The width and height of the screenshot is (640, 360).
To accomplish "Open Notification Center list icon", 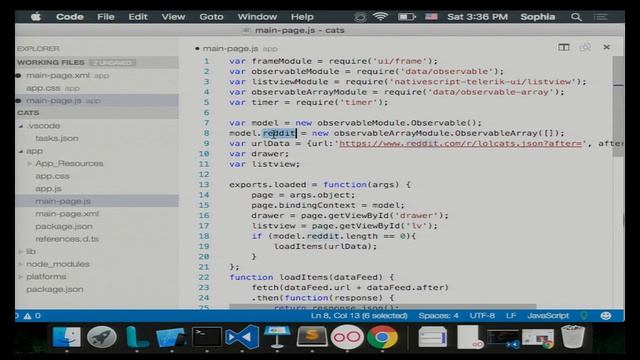I will 600,17.
